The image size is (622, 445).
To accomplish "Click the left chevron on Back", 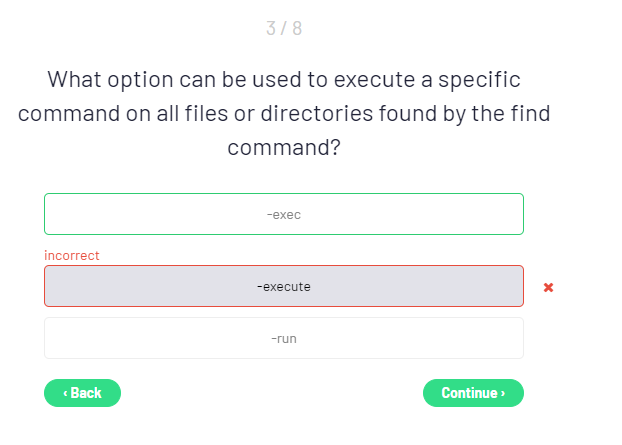I will 66,393.
